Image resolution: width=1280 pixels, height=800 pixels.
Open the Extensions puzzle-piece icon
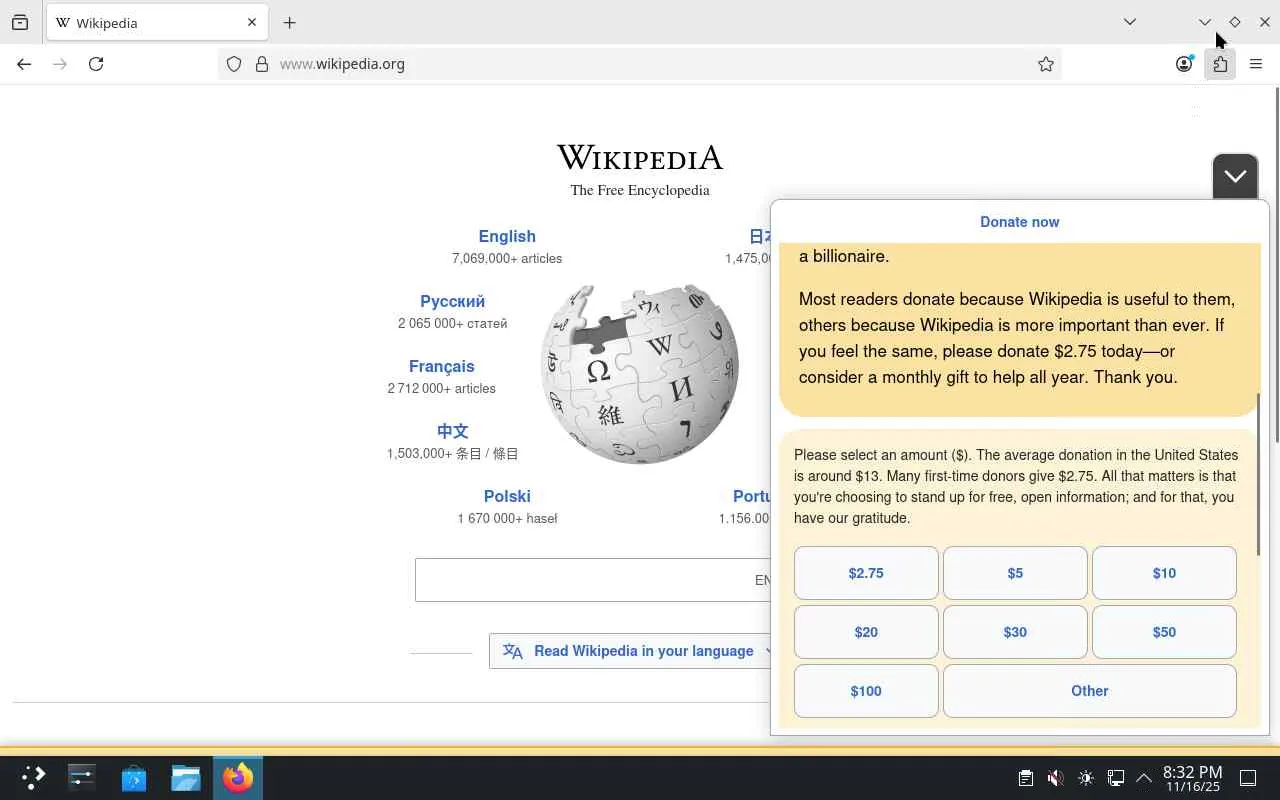pos(1220,64)
